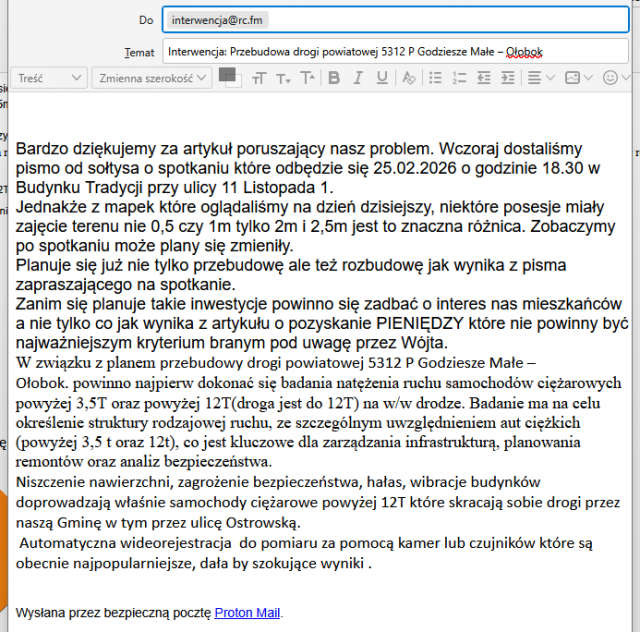
Task: Click the Do recipient label button
Action: coord(146,19)
